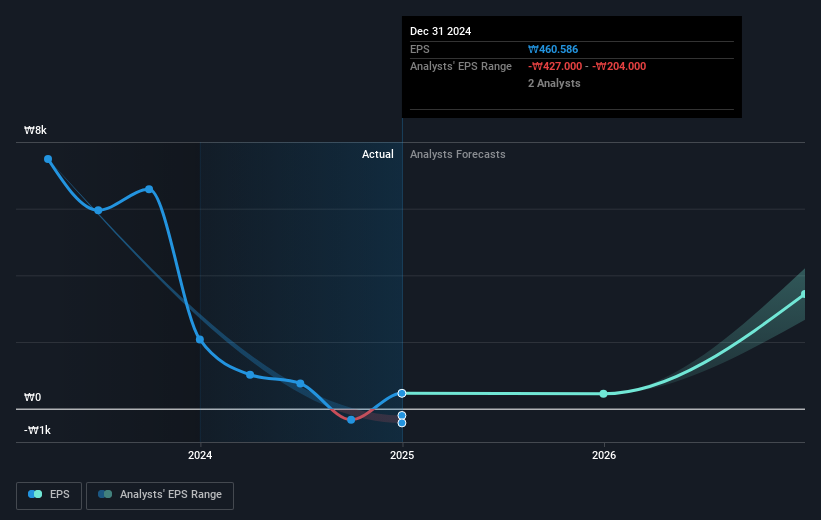Select the first EPS data point at chart start
Image resolution: width=821 pixels, height=520 pixels.
(48, 159)
